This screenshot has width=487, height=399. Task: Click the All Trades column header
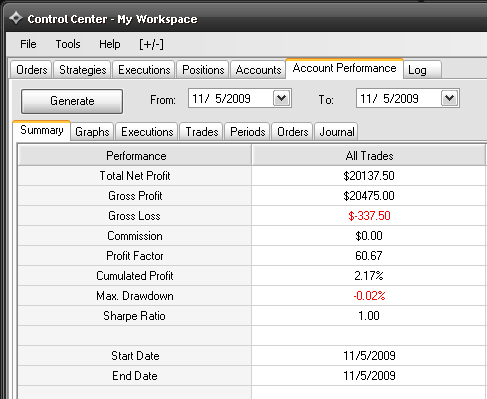[x=369, y=156]
